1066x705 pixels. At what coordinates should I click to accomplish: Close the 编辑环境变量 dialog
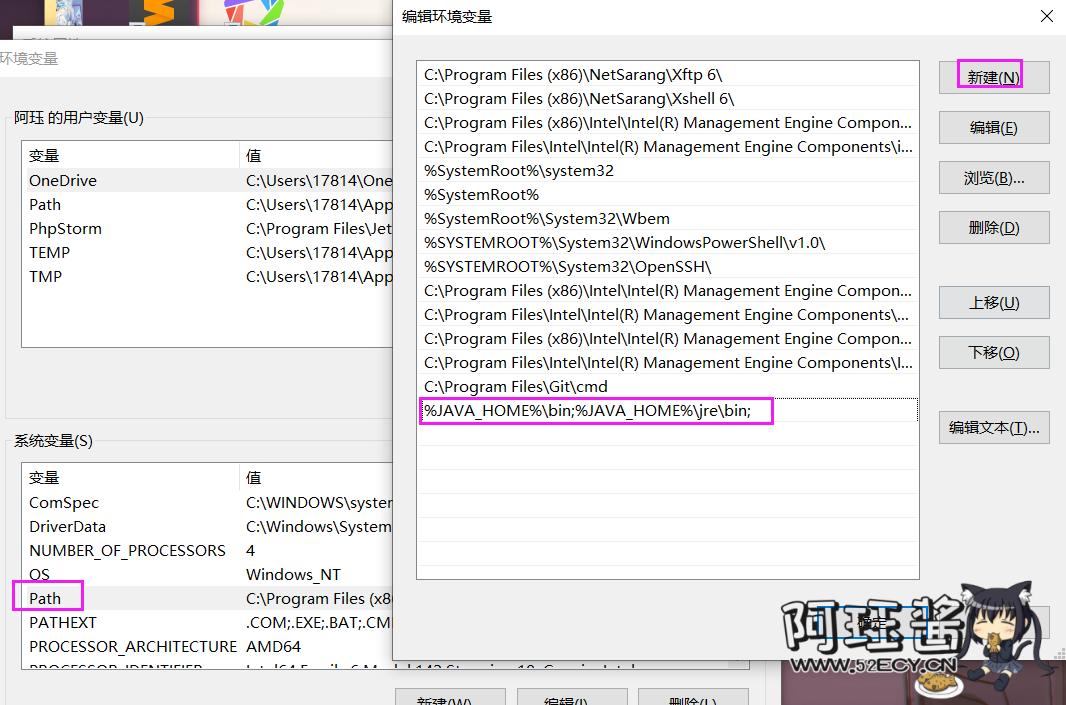coord(1047,16)
